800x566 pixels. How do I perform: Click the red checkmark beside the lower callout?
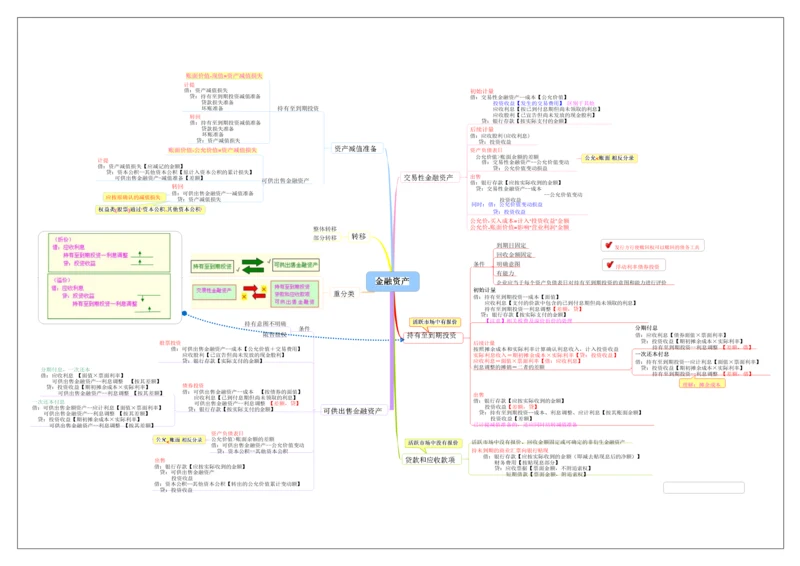pyautogui.click(x=607, y=265)
